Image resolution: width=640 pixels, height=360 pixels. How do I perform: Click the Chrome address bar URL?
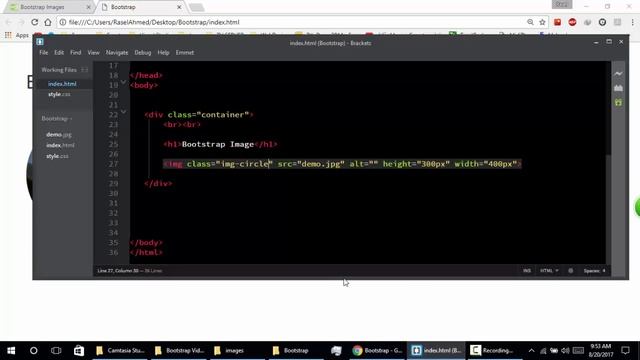(154, 22)
